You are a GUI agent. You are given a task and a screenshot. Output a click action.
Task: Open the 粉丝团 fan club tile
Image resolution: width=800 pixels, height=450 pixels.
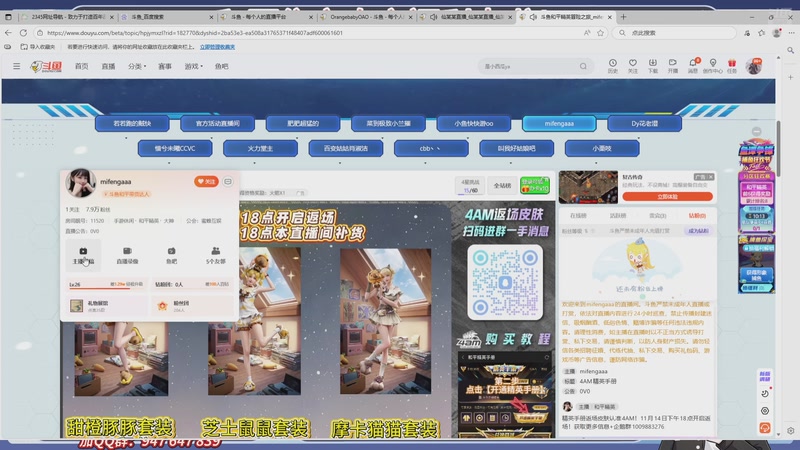click(192, 306)
